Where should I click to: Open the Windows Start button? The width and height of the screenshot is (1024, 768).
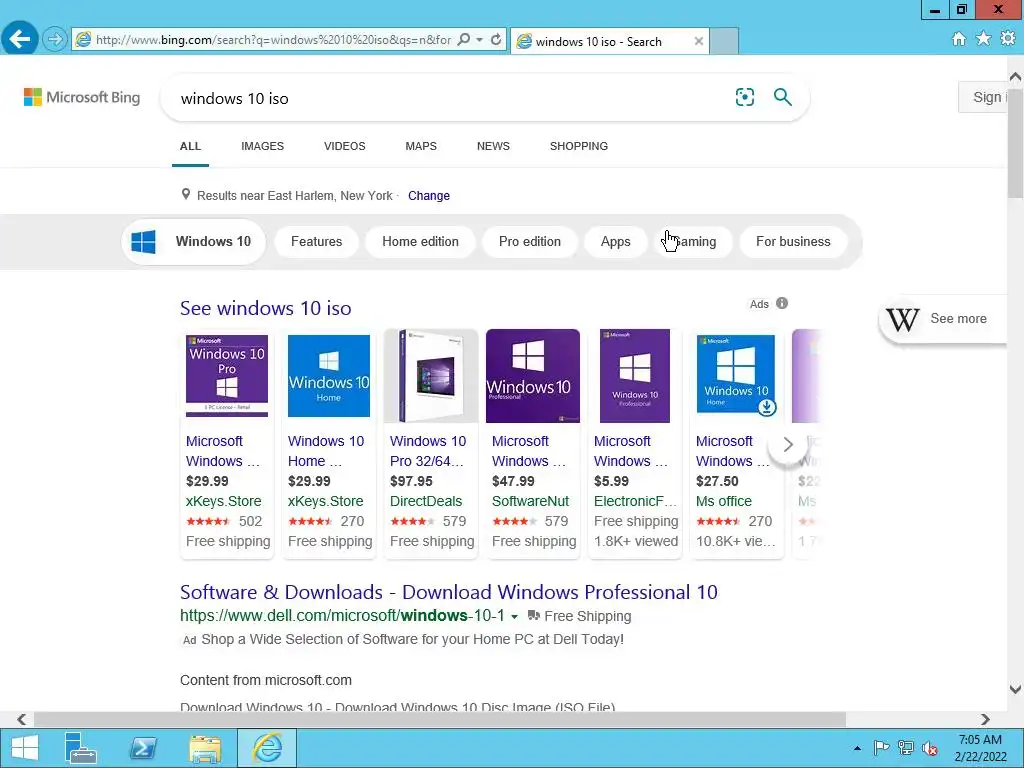25,748
